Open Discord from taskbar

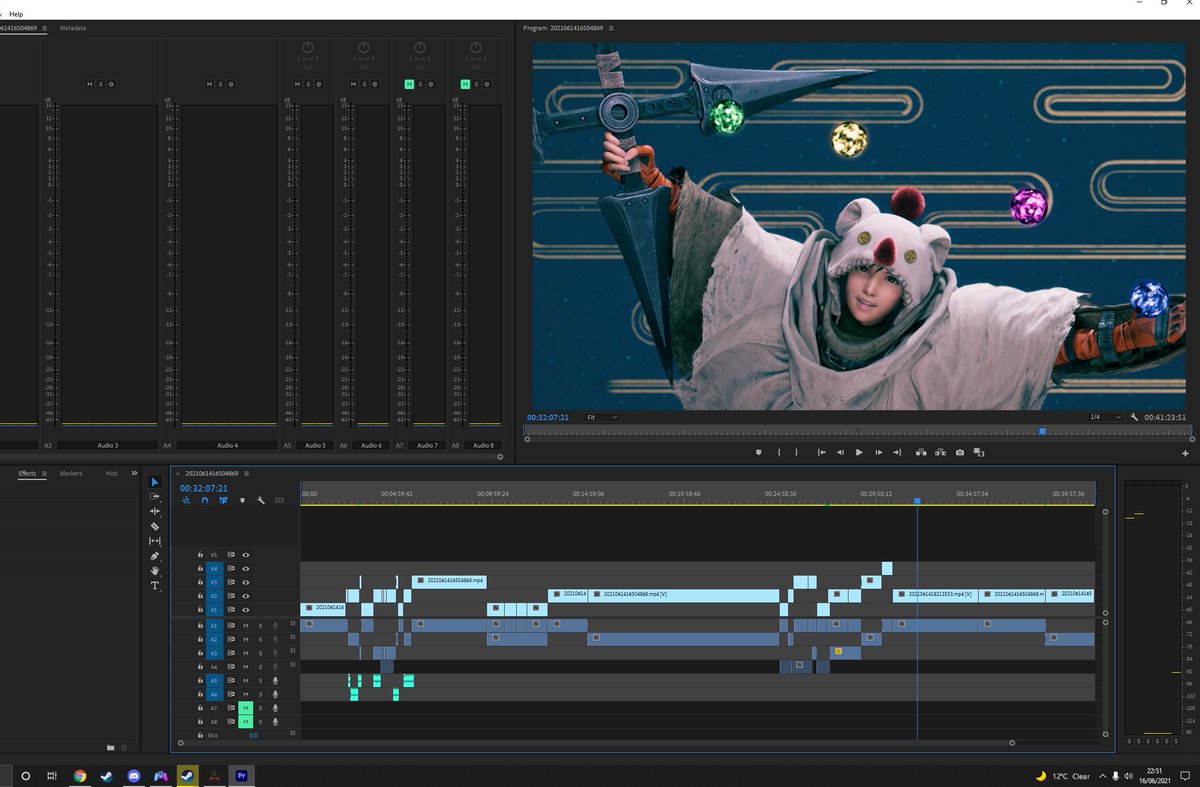point(134,775)
